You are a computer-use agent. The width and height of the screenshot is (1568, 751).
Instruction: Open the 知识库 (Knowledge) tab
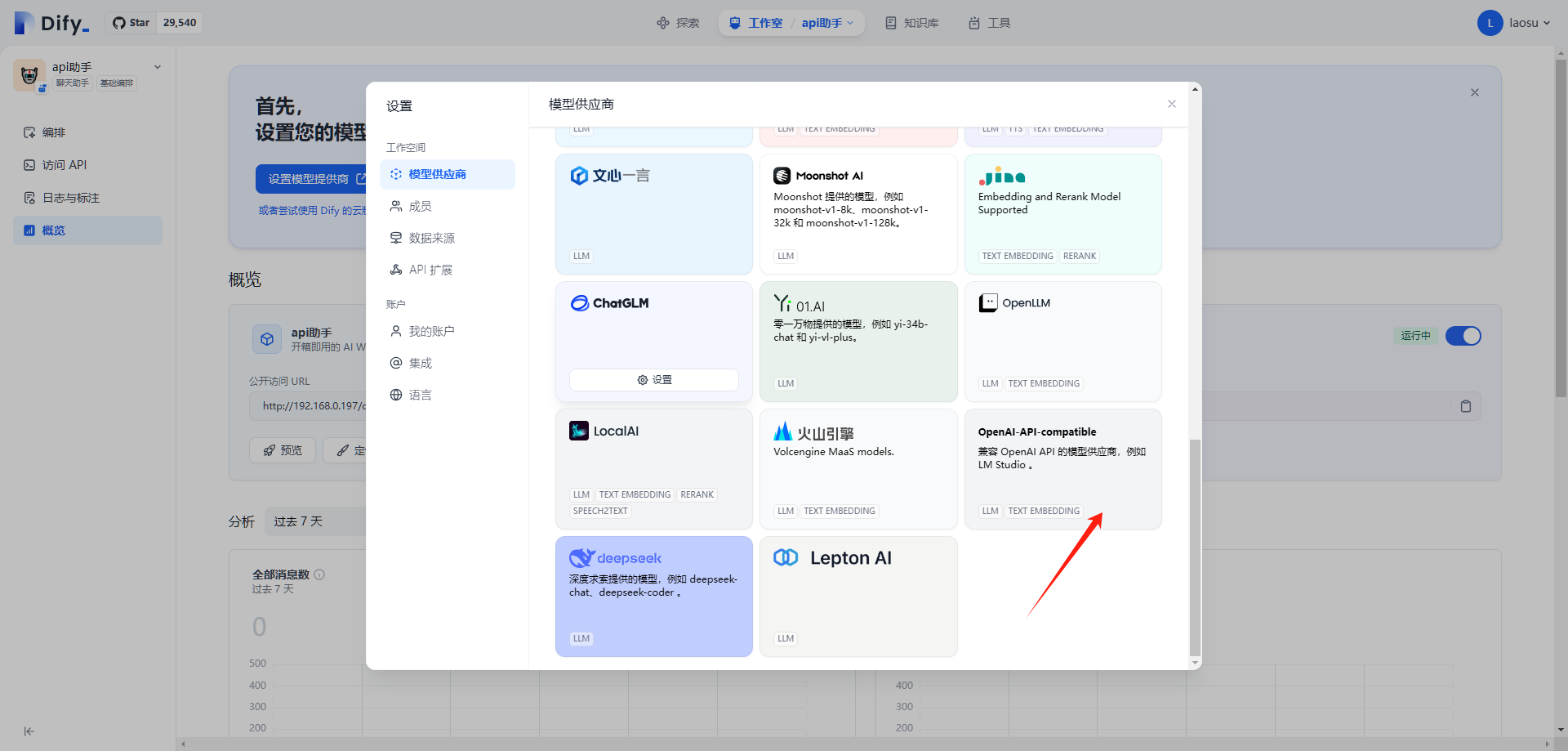(912, 23)
